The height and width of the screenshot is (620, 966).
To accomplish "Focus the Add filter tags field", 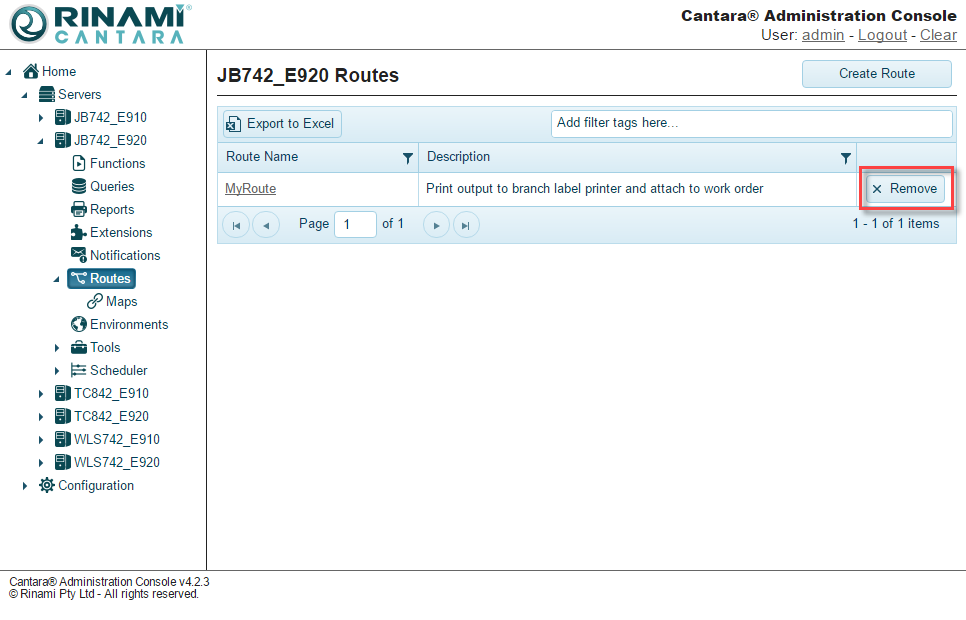I will (x=751, y=123).
